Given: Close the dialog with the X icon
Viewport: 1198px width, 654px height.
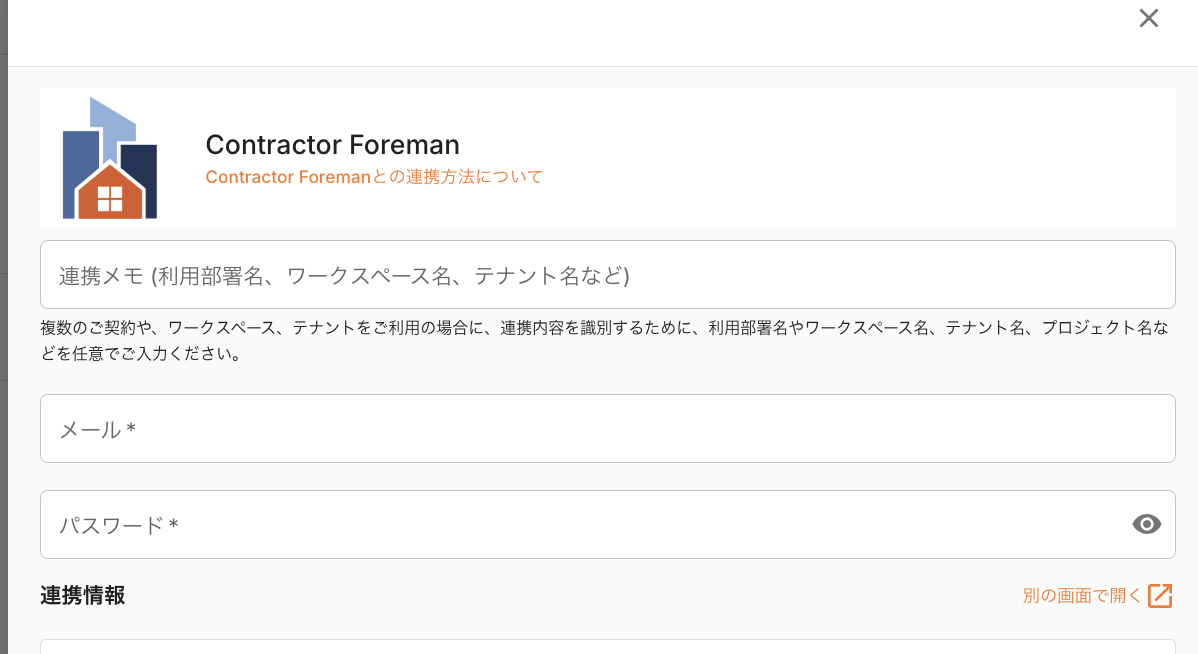Looking at the screenshot, I should point(1149,18).
